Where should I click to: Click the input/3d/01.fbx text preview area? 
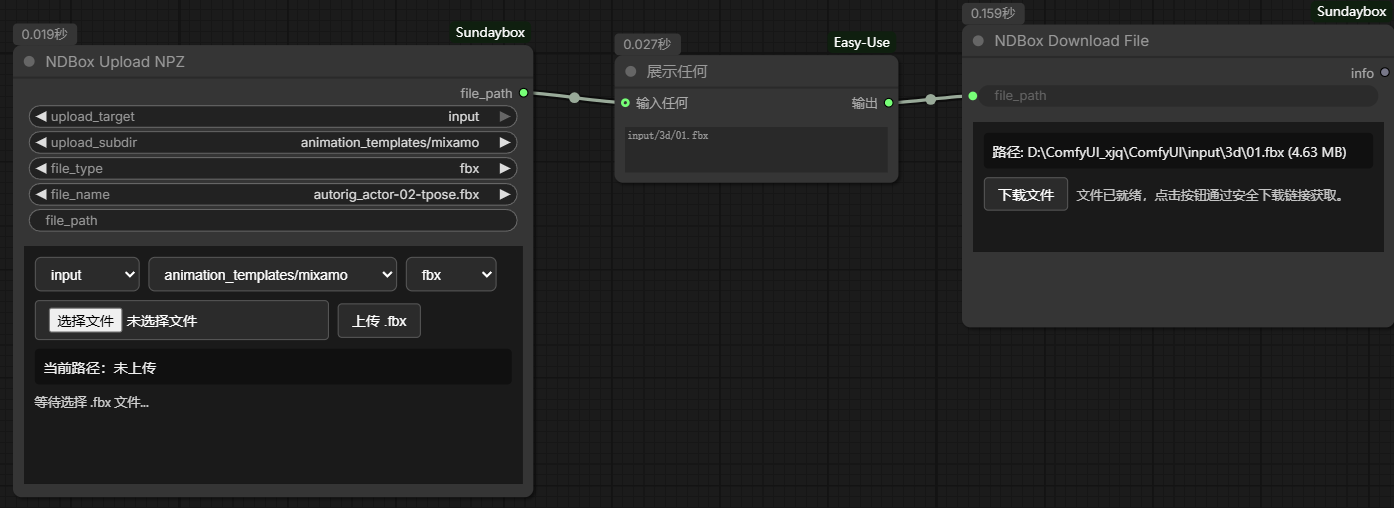click(755, 149)
